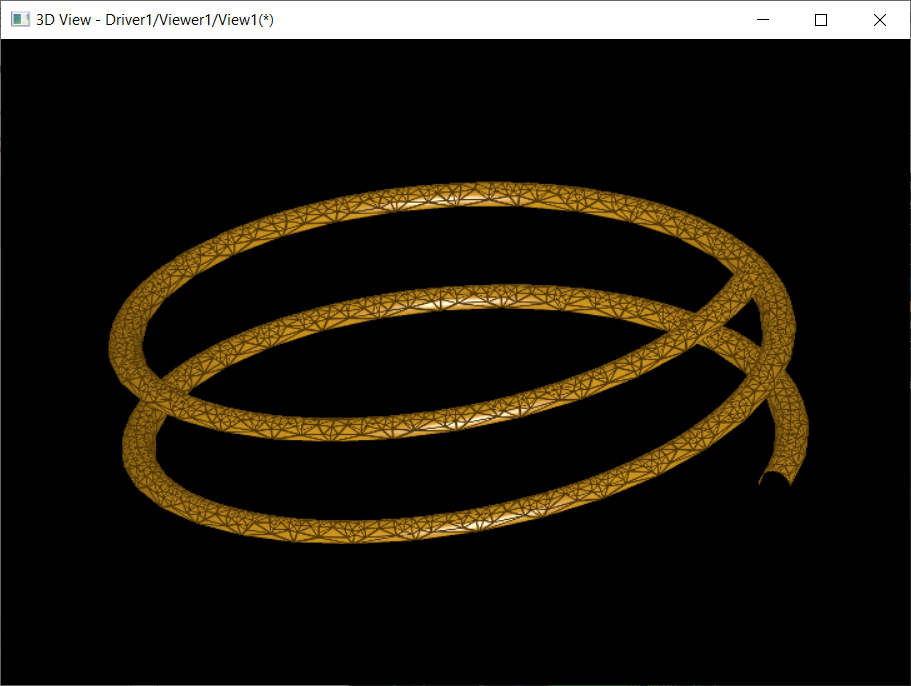911x686 pixels.
Task: Click the open hollow end of the coil tube
Action: click(773, 479)
